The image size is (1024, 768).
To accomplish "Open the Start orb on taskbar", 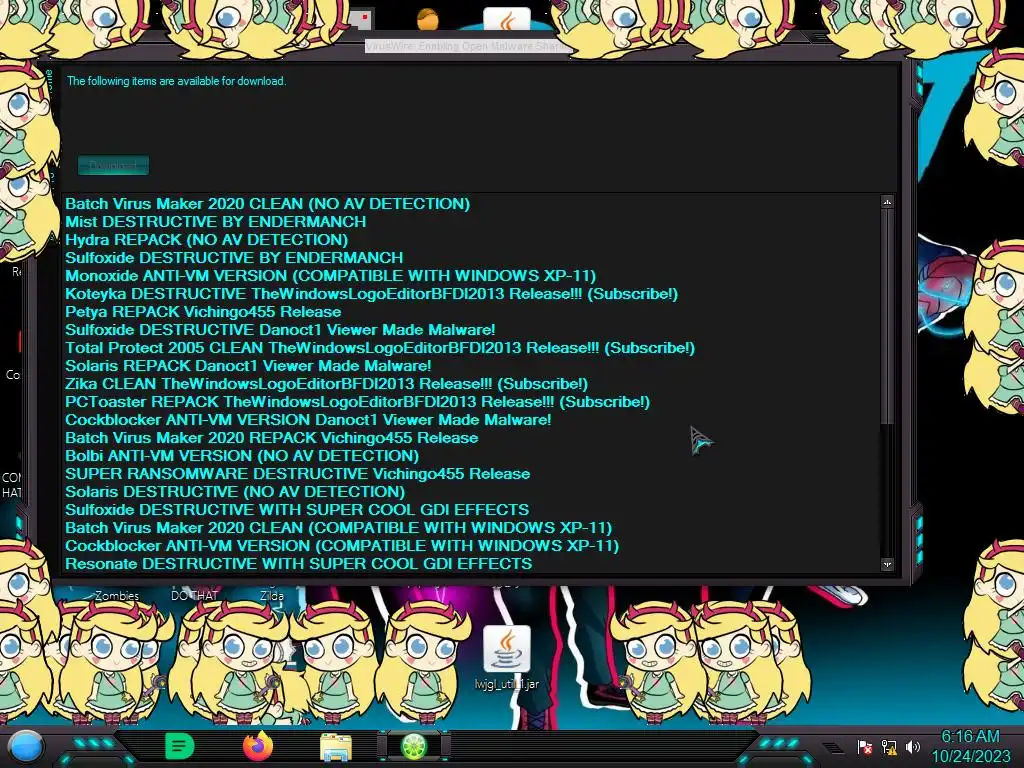I will click(25, 746).
